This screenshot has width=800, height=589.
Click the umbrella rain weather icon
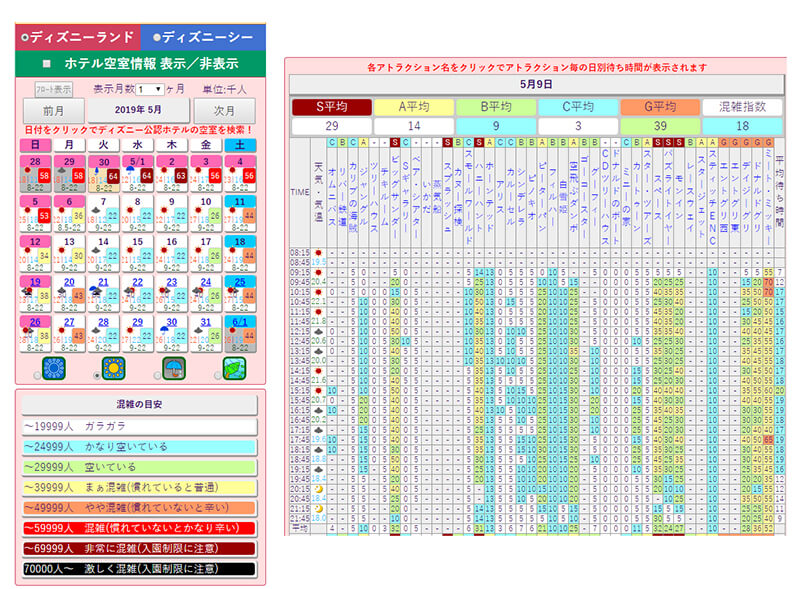tap(174, 368)
